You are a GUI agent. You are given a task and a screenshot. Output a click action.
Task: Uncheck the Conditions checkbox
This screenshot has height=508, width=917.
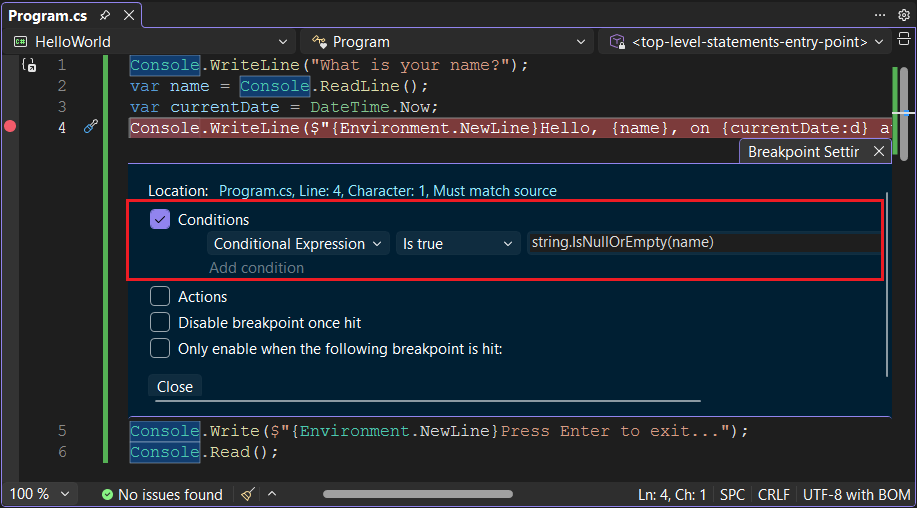pos(160,219)
